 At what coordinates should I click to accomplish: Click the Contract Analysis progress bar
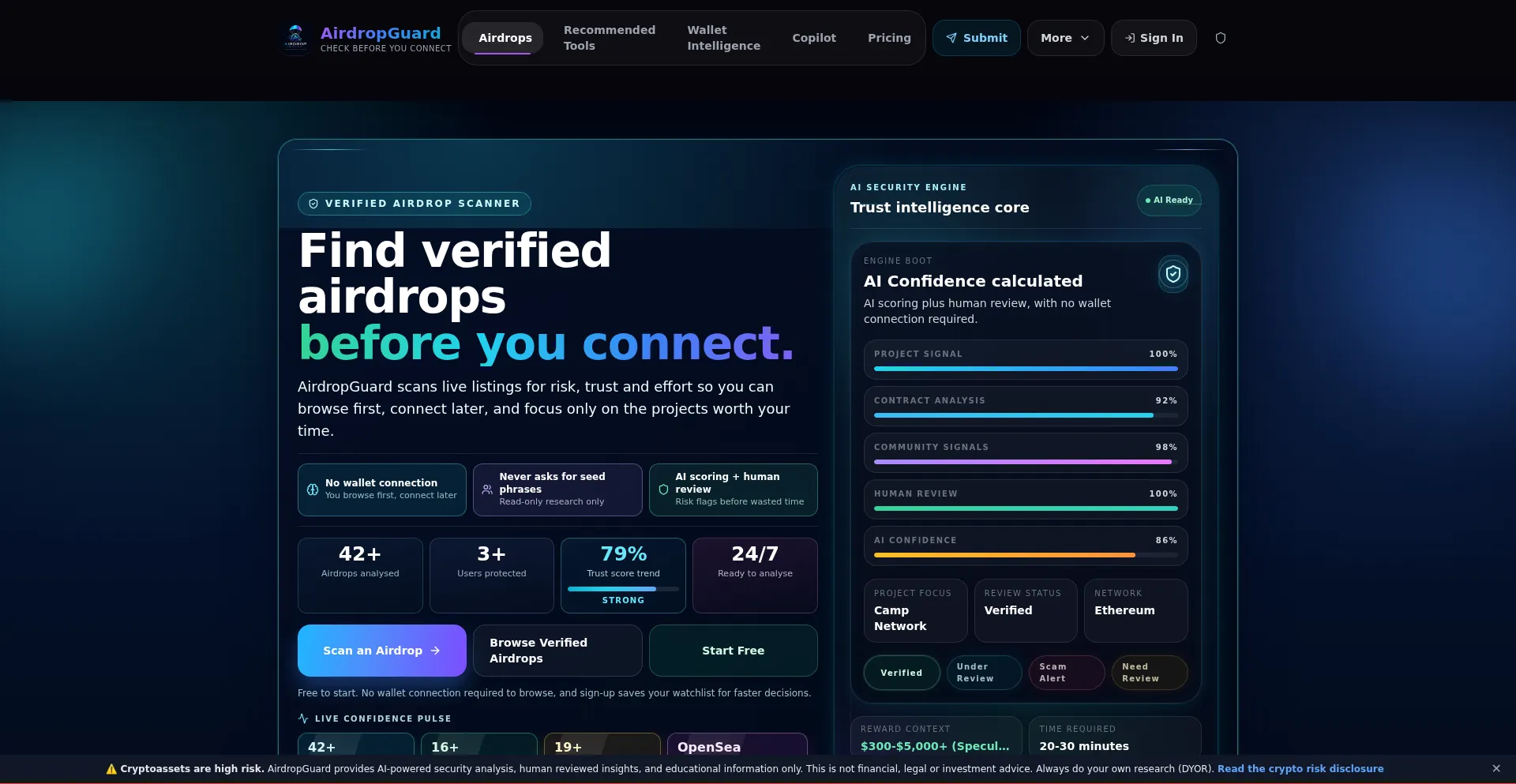coord(1026,415)
